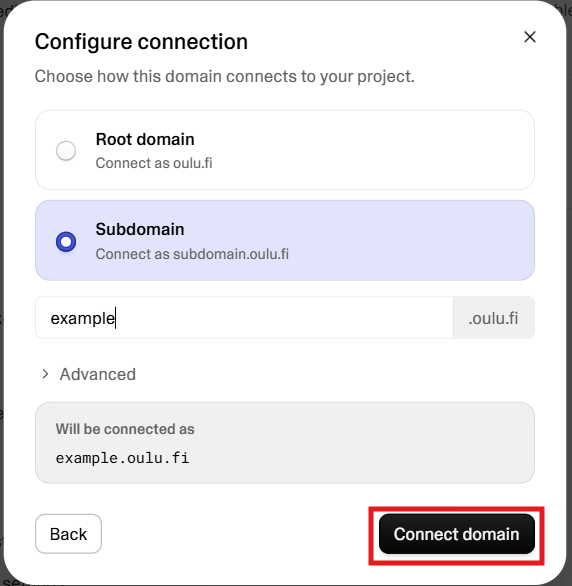
Task: Close the Configure connection dialog
Action: [x=529, y=37]
